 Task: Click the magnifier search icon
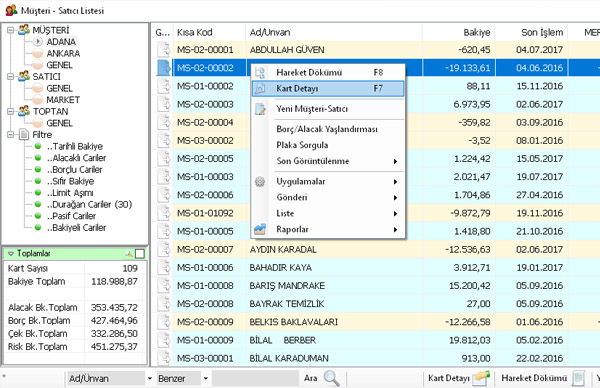(331, 378)
